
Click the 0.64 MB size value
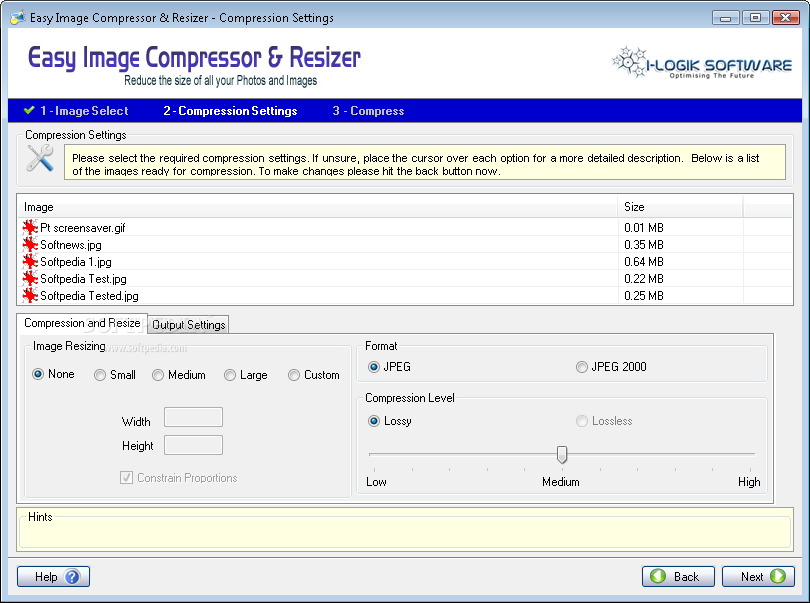(644, 262)
